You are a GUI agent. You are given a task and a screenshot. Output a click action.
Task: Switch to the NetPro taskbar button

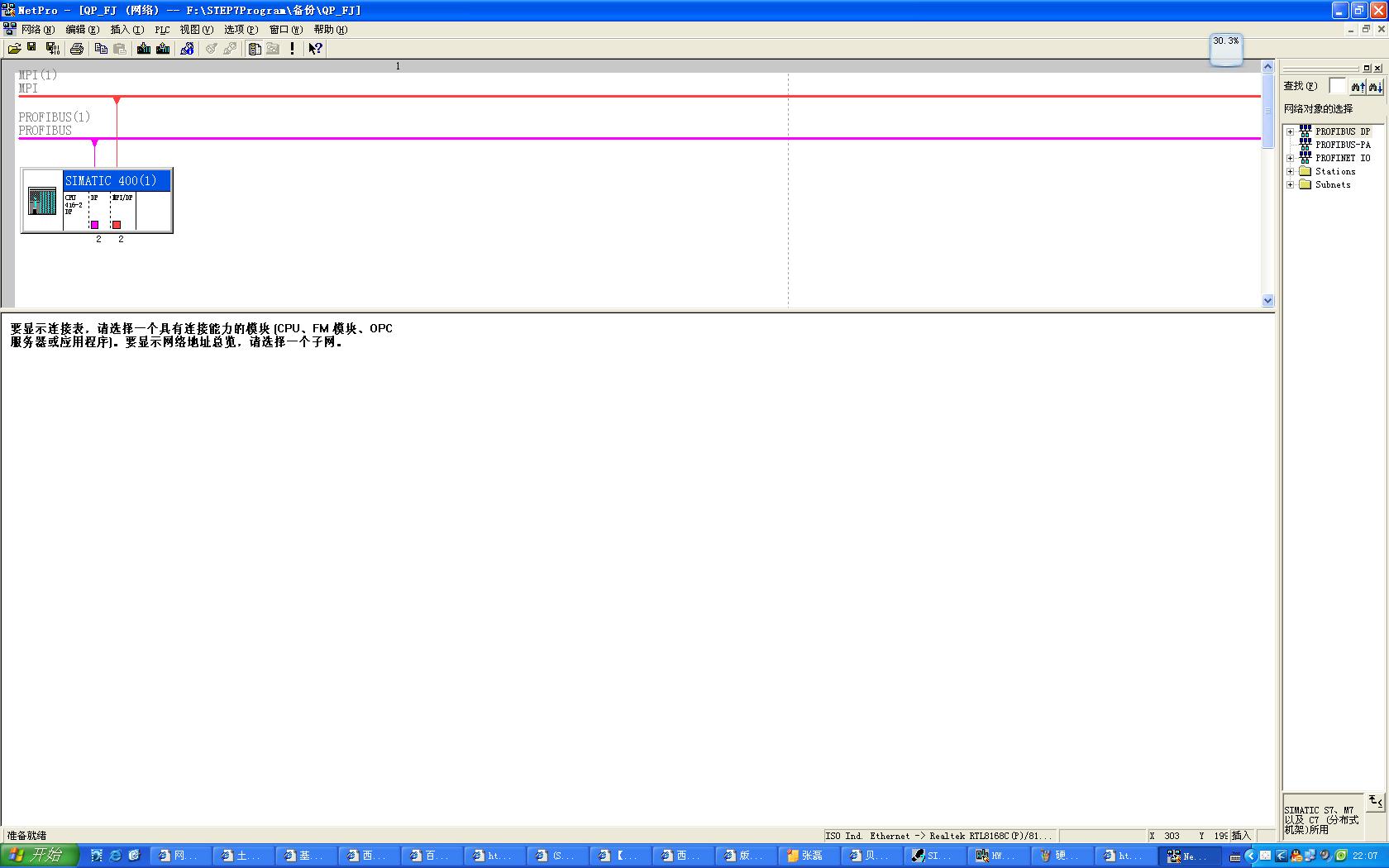tap(1191, 856)
